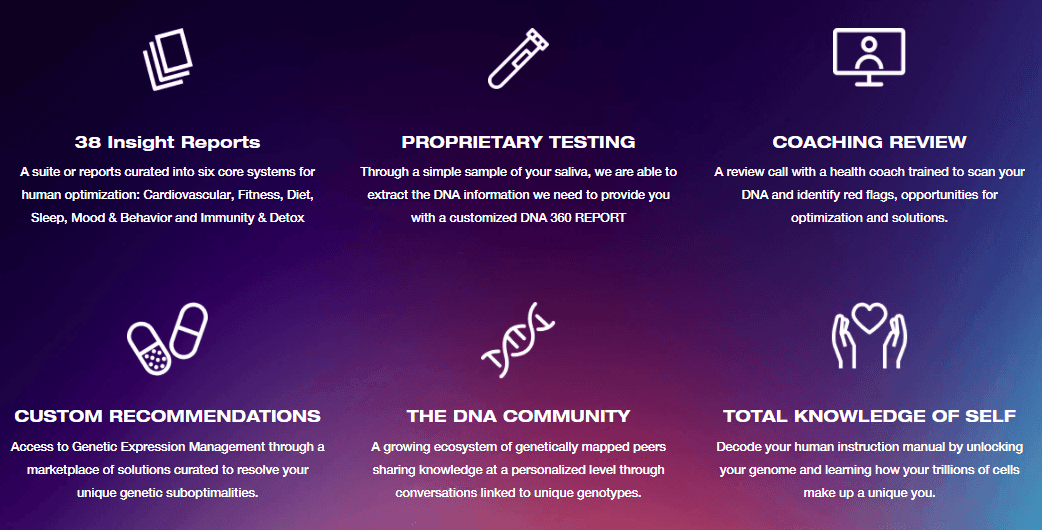Click the monitor with person coaching icon

click(869, 57)
